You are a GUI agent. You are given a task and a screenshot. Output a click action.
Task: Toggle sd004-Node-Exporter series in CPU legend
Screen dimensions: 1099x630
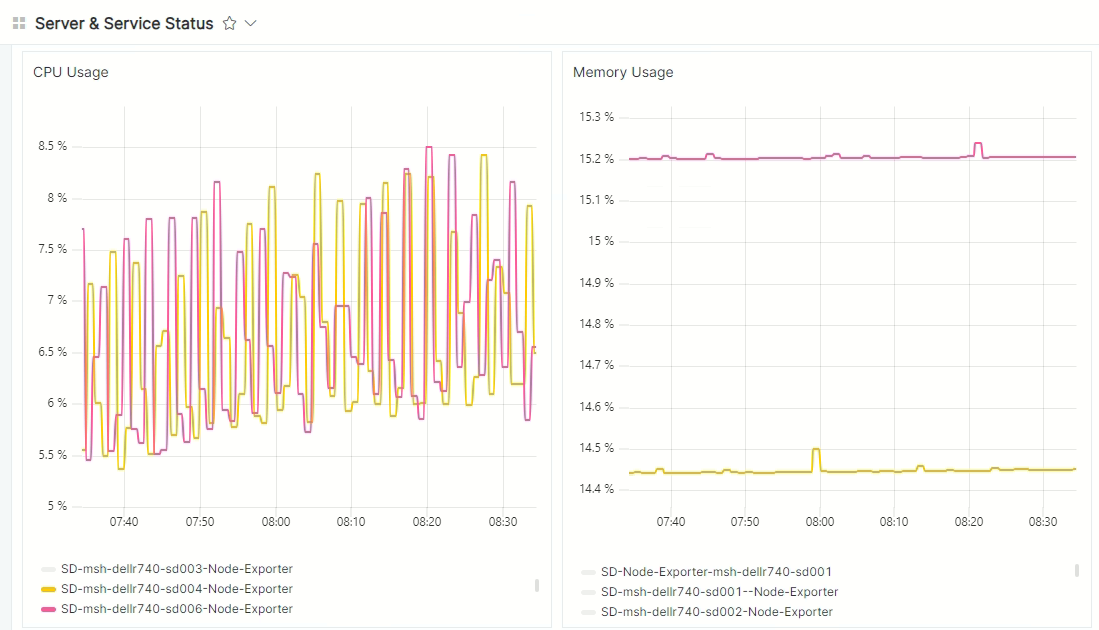[x=177, y=589]
